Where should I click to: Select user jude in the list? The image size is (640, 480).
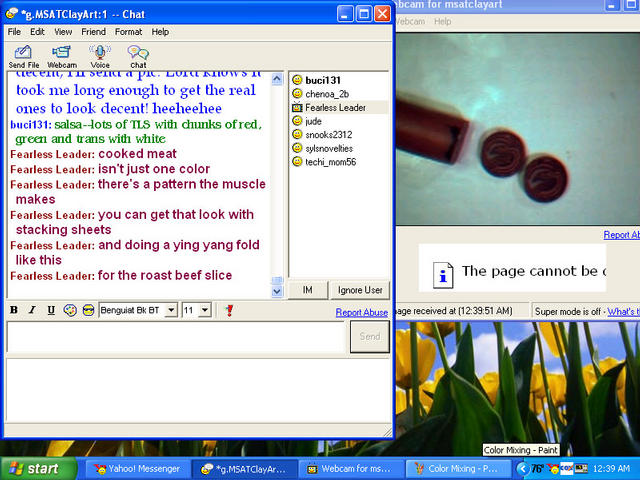[x=313, y=121]
